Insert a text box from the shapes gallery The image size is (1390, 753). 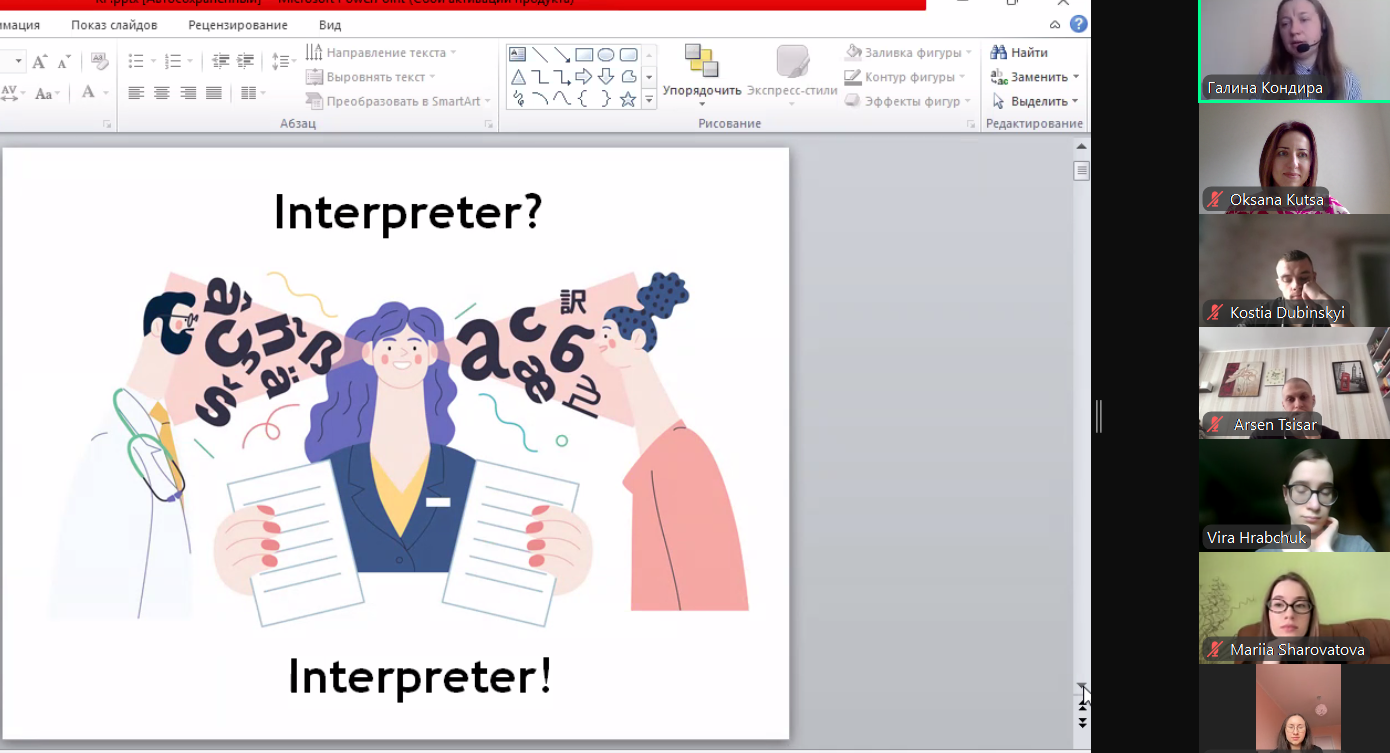pos(518,55)
